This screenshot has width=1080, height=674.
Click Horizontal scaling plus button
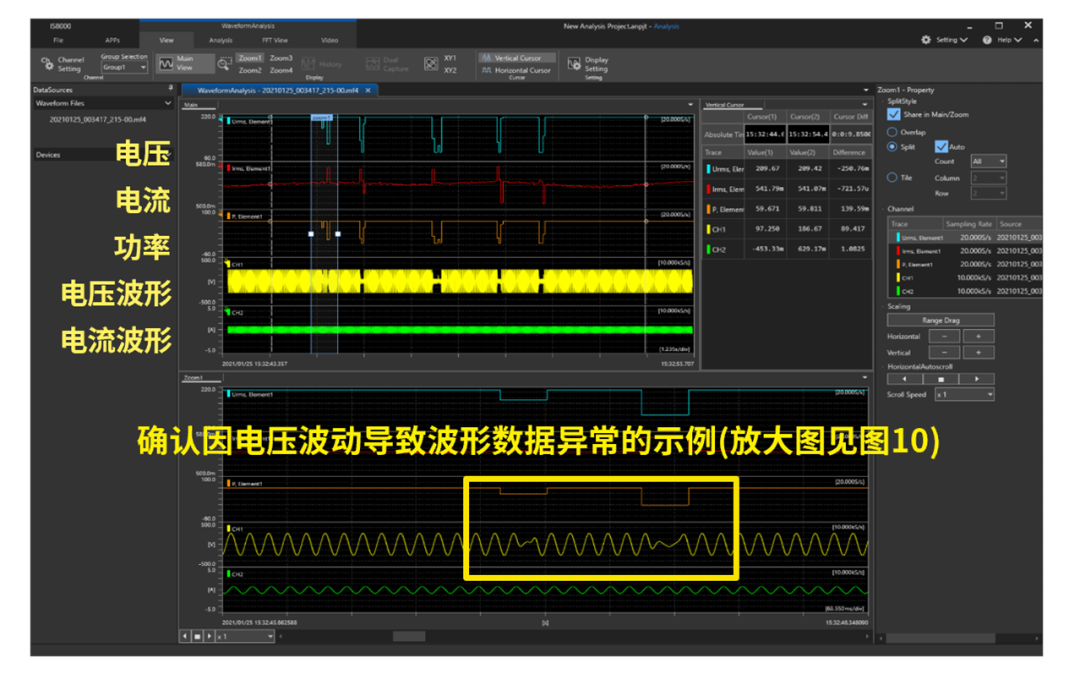point(978,336)
